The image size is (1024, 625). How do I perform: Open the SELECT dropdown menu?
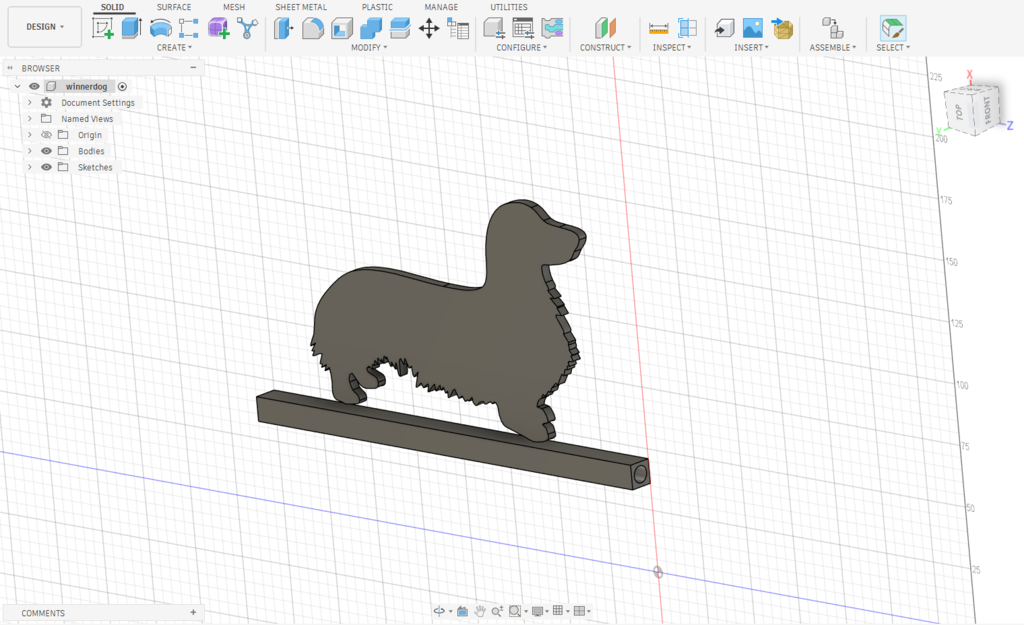(893, 48)
